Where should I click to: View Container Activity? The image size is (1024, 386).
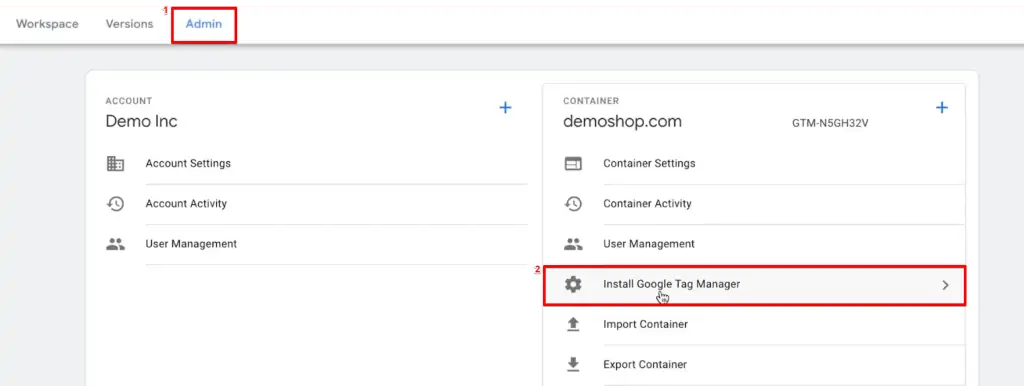(647, 204)
